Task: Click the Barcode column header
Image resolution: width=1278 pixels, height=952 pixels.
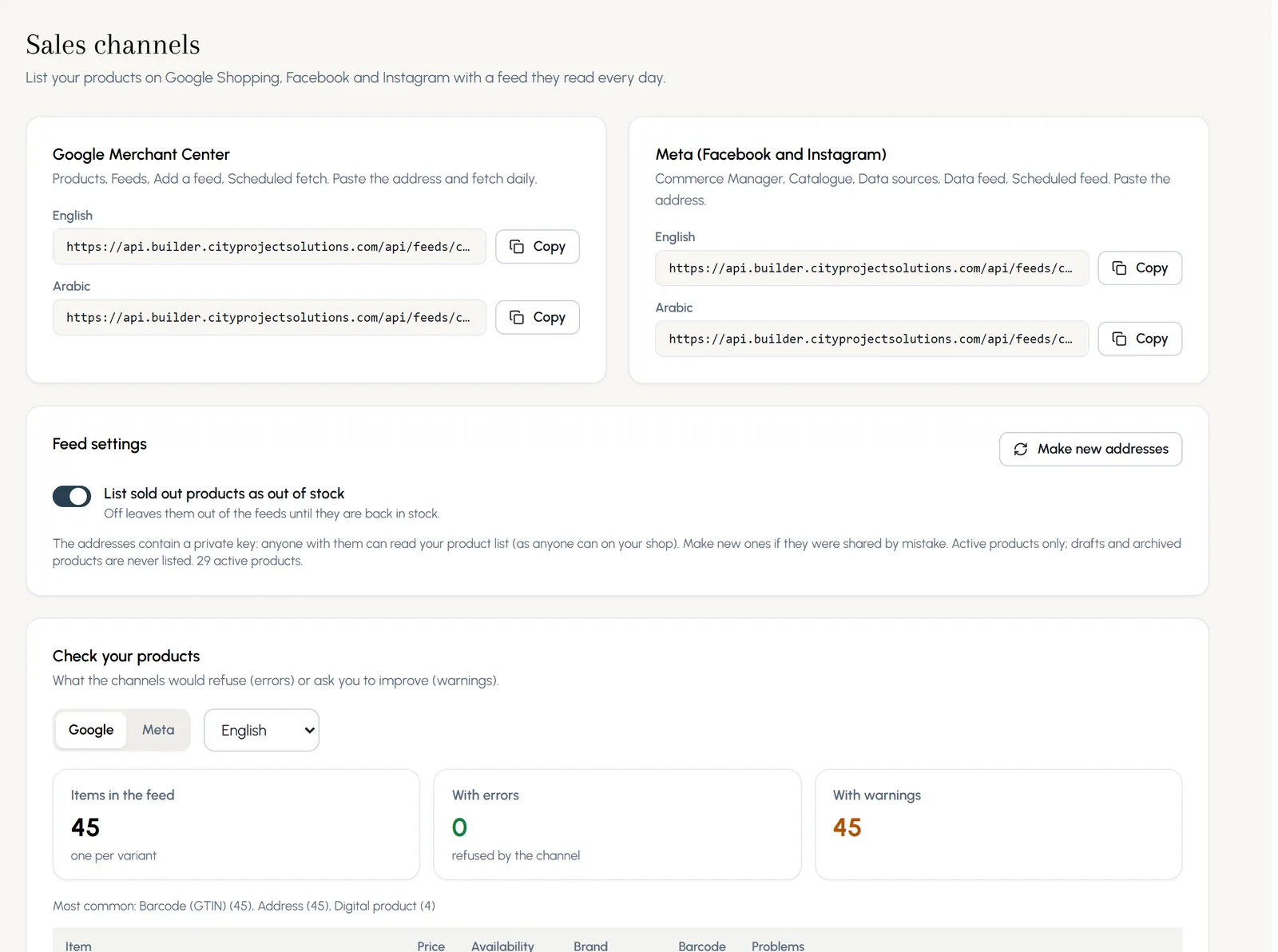Action: point(702,946)
